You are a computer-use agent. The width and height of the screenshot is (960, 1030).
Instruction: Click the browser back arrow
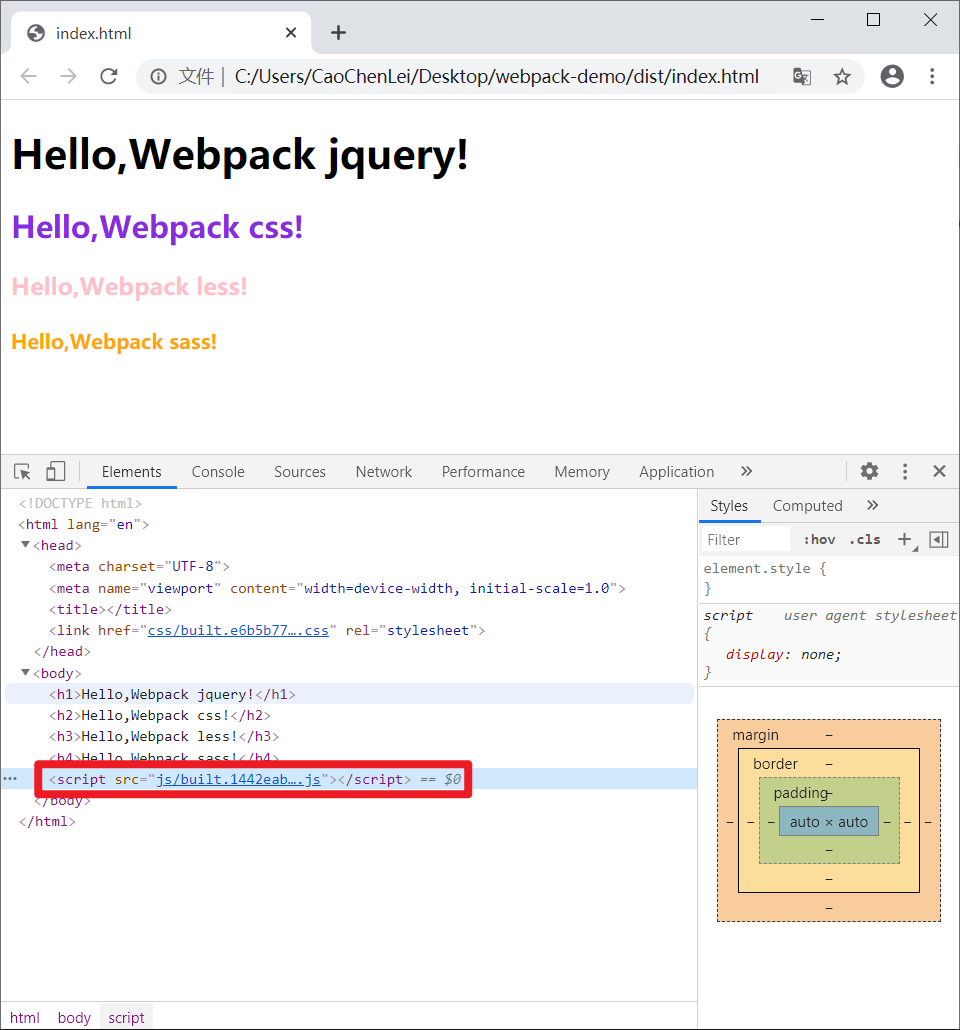pyautogui.click(x=28, y=76)
